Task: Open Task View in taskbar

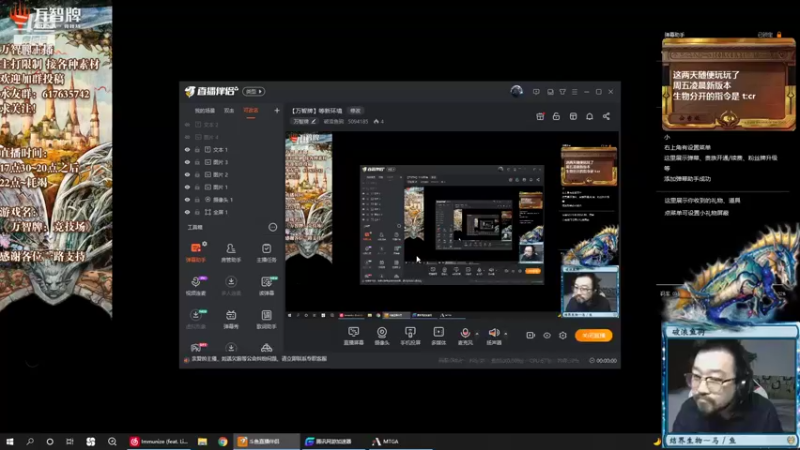Action: (70, 441)
